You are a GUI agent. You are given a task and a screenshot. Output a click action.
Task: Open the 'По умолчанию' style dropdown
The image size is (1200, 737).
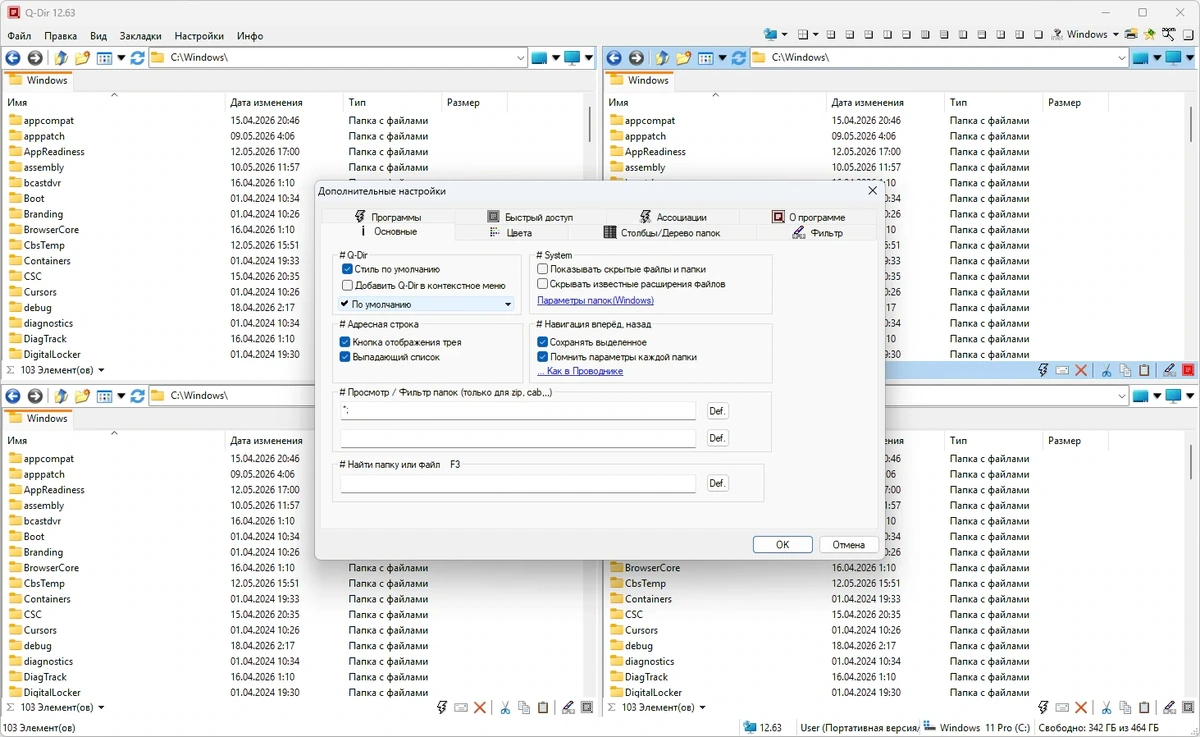click(426, 304)
